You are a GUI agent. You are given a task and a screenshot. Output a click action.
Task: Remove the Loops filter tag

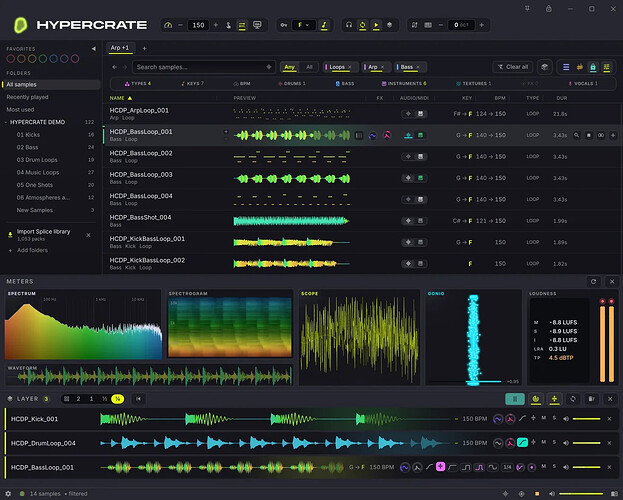(350, 67)
